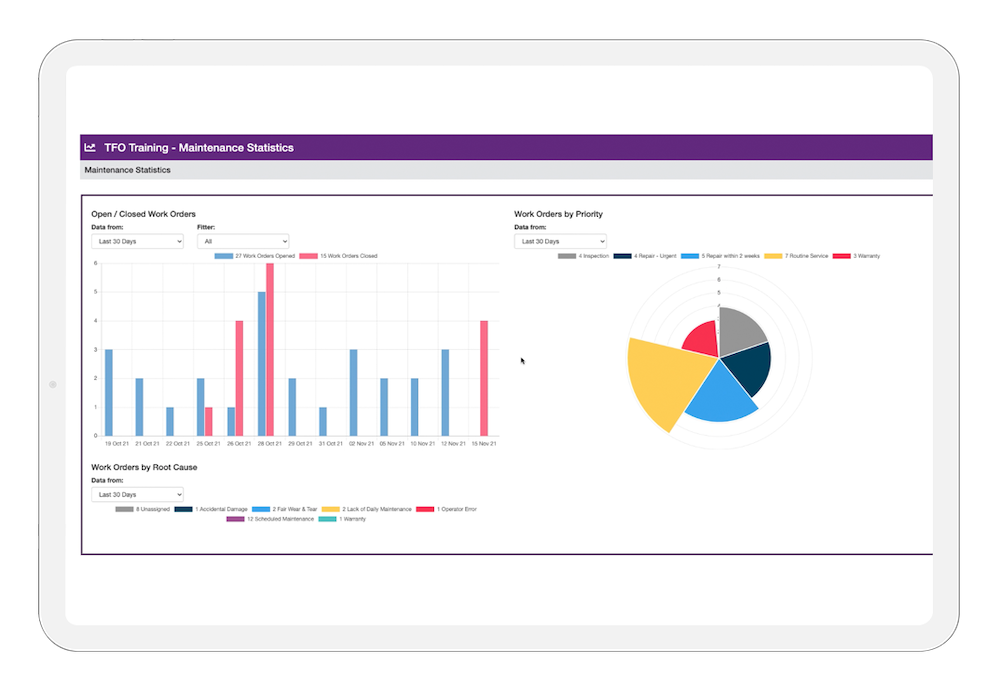Image resolution: width=1000 pixels, height=690 pixels.
Task: Toggle '15 Work Orders Closed' legend item
Action: pyautogui.click(x=338, y=256)
